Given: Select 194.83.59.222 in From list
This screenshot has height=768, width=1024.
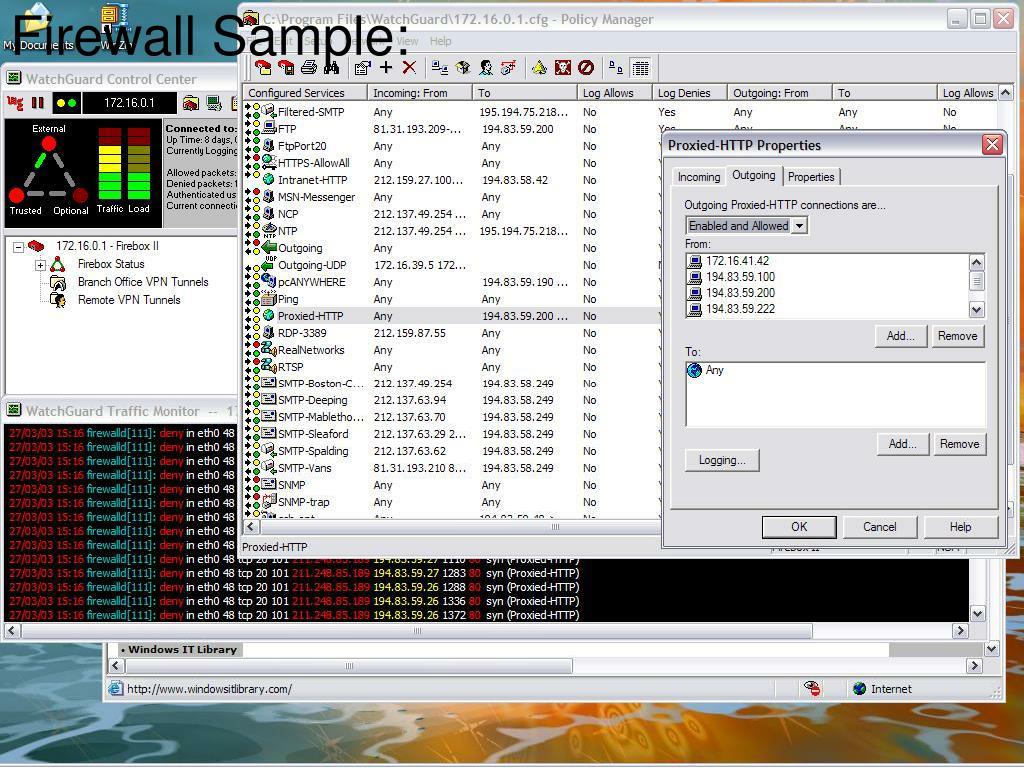Looking at the screenshot, I should click(x=740, y=309).
